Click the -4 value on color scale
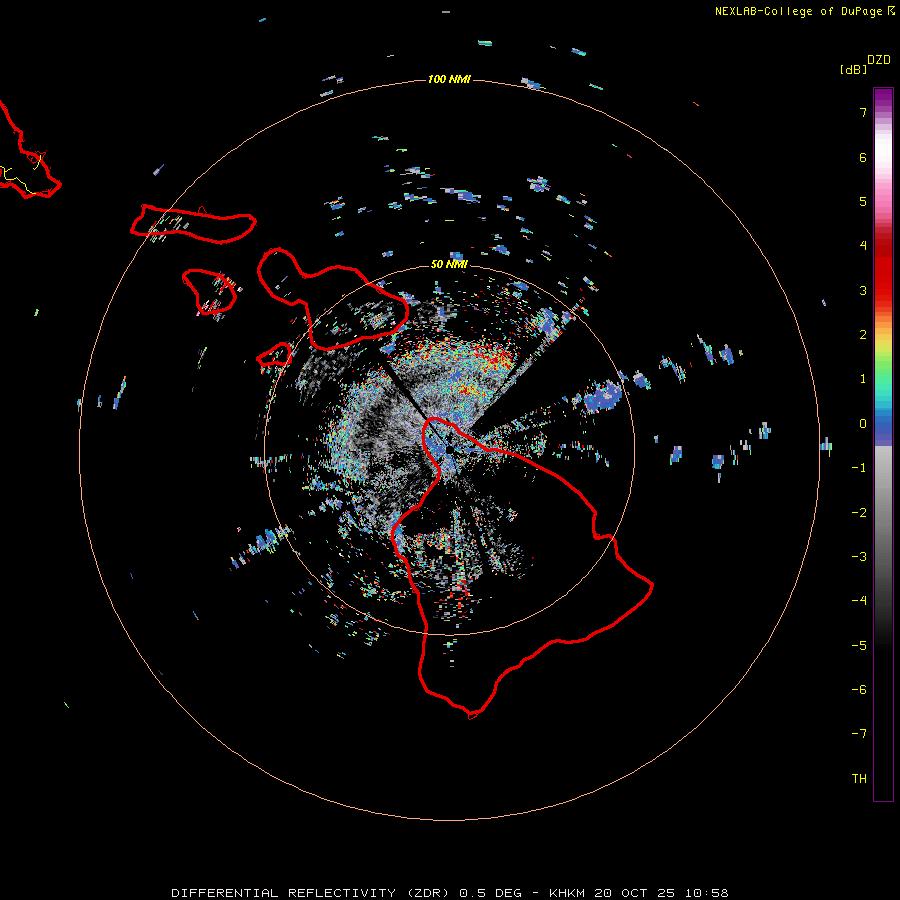 tap(859, 601)
